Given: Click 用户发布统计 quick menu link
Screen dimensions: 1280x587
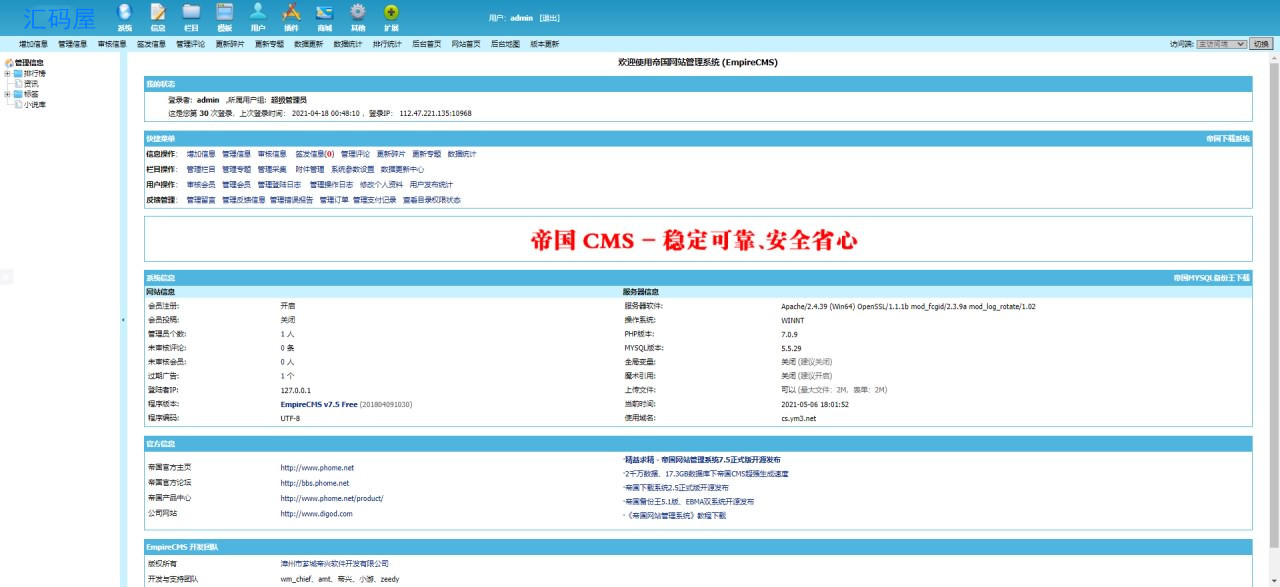Looking at the screenshot, I should 431,184.
